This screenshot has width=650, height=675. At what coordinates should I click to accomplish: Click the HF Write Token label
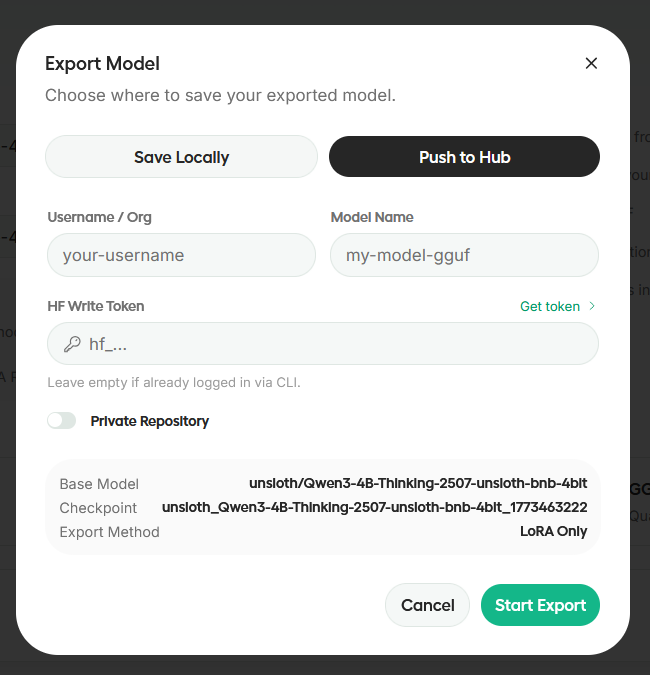coord(96,306)
